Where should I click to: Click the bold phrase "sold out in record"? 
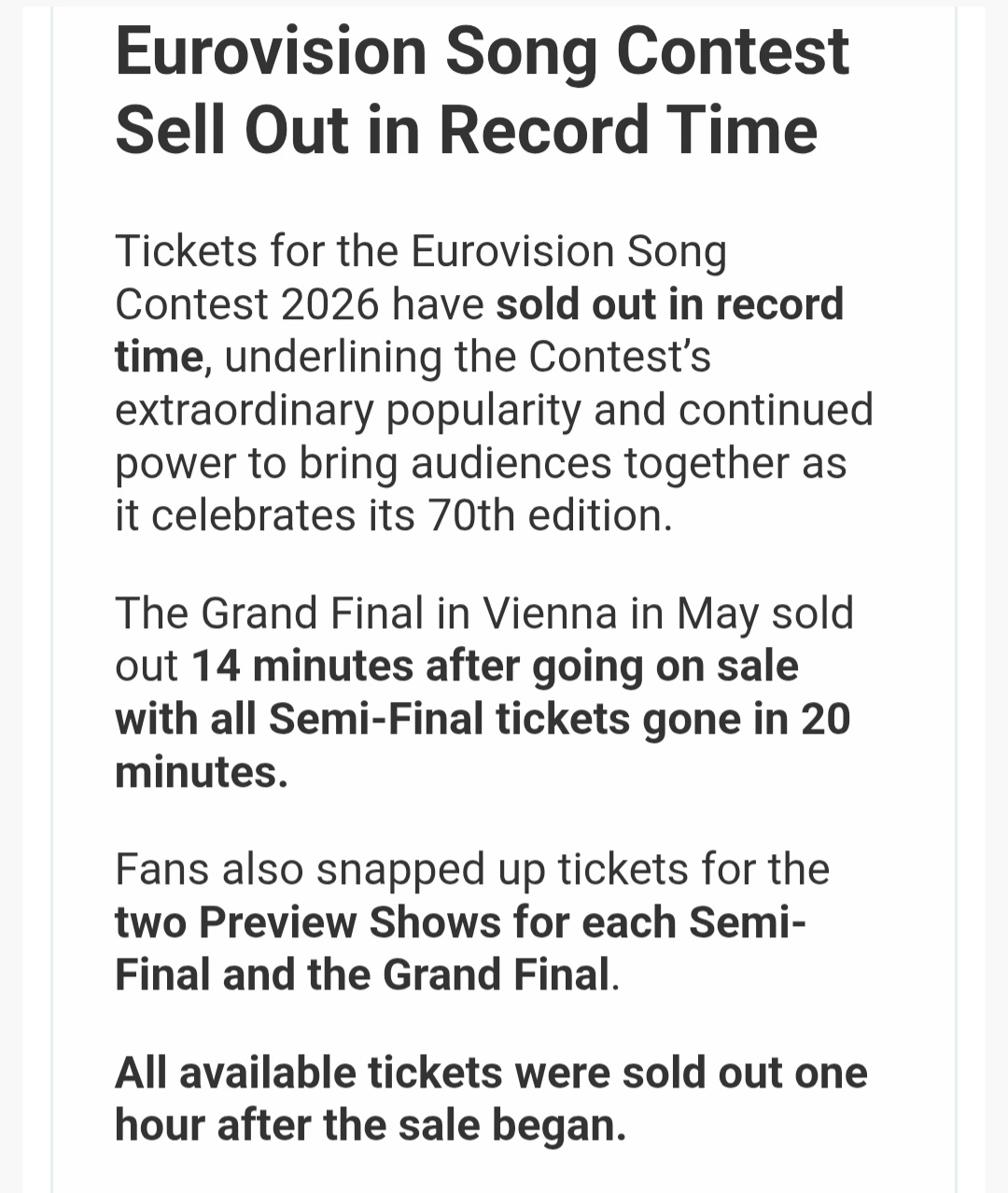pyautogui.click(x=669, y=304)
